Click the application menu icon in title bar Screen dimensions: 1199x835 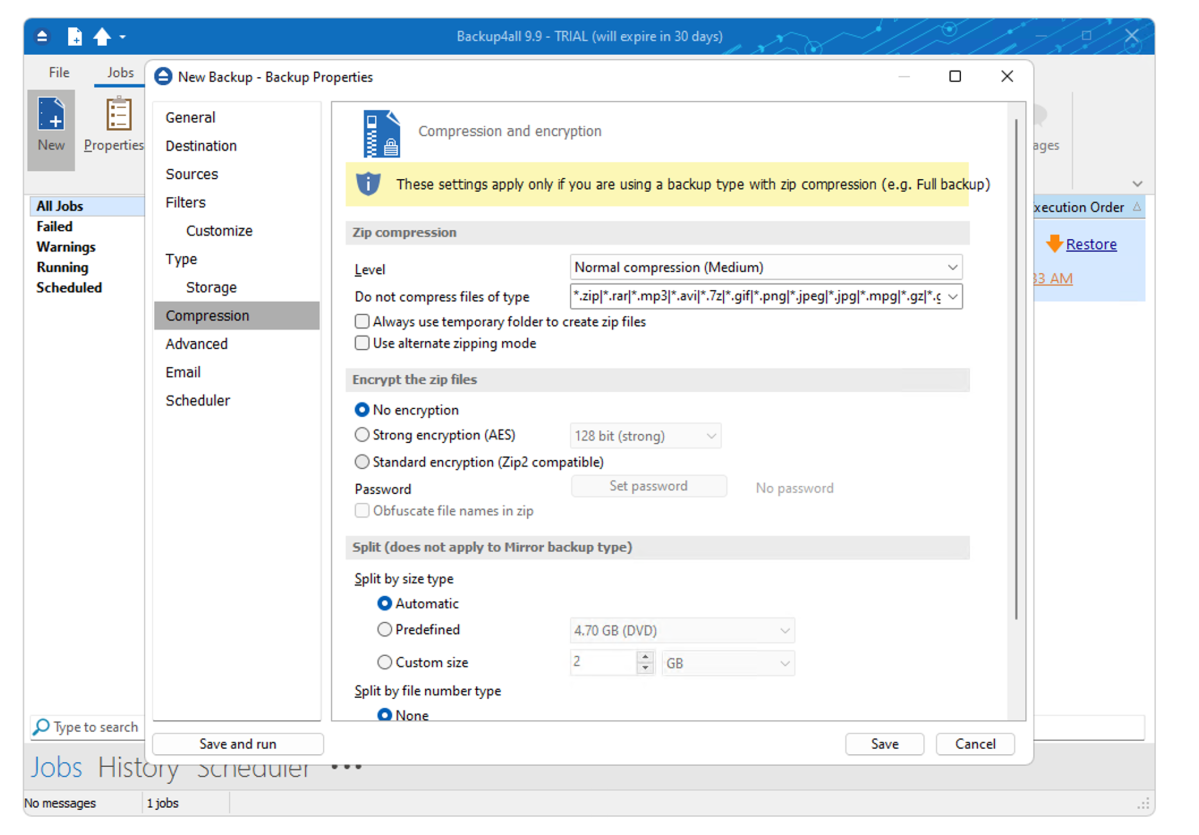pos(42,36)
